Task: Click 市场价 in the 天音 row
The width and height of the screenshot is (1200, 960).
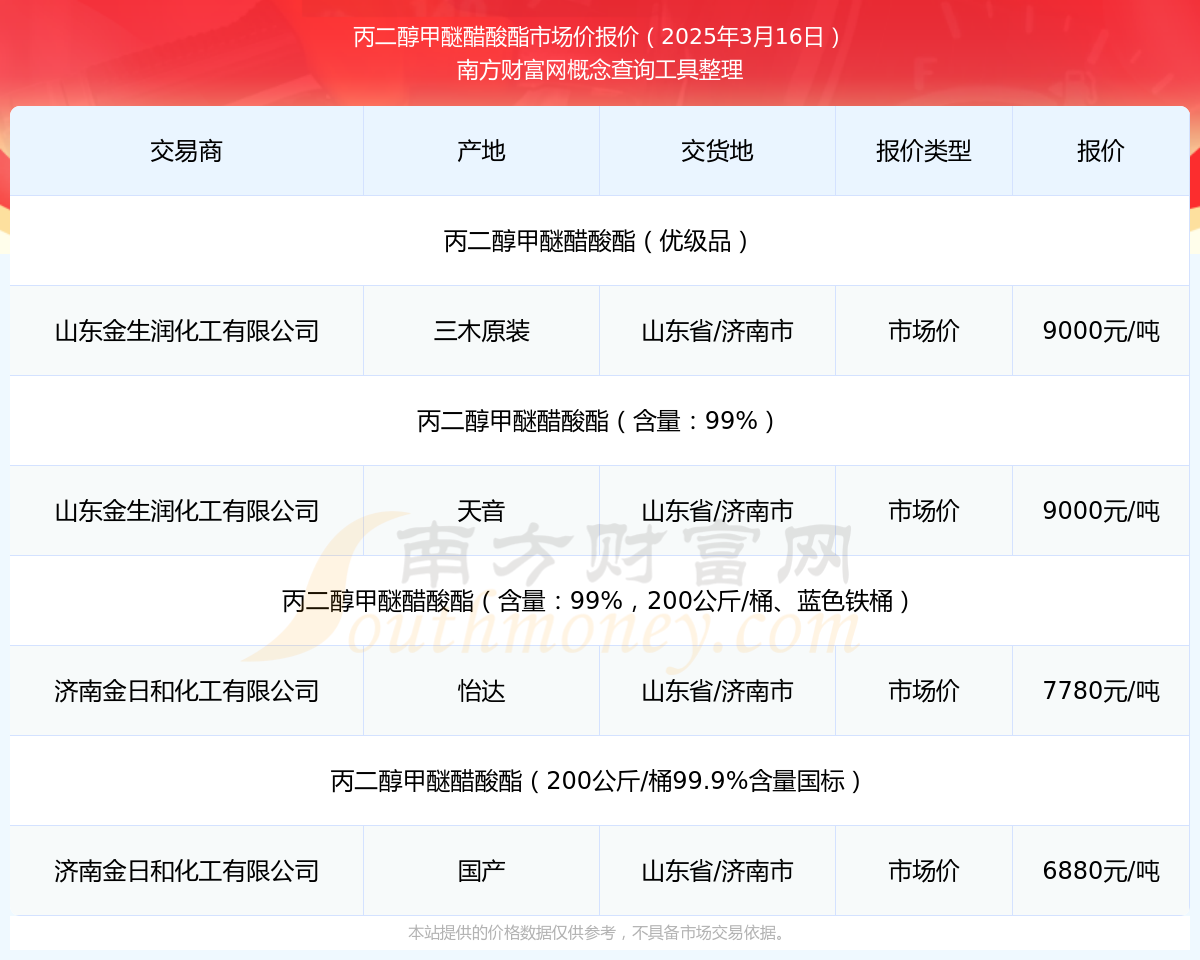Action: click(x=924, y=511)
